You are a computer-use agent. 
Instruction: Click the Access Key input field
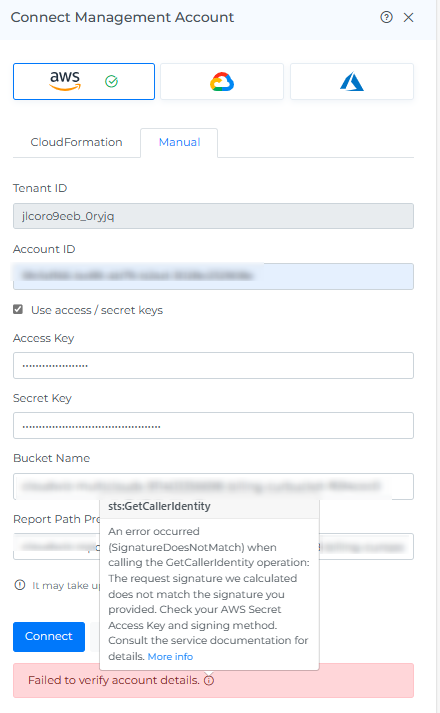213,365
